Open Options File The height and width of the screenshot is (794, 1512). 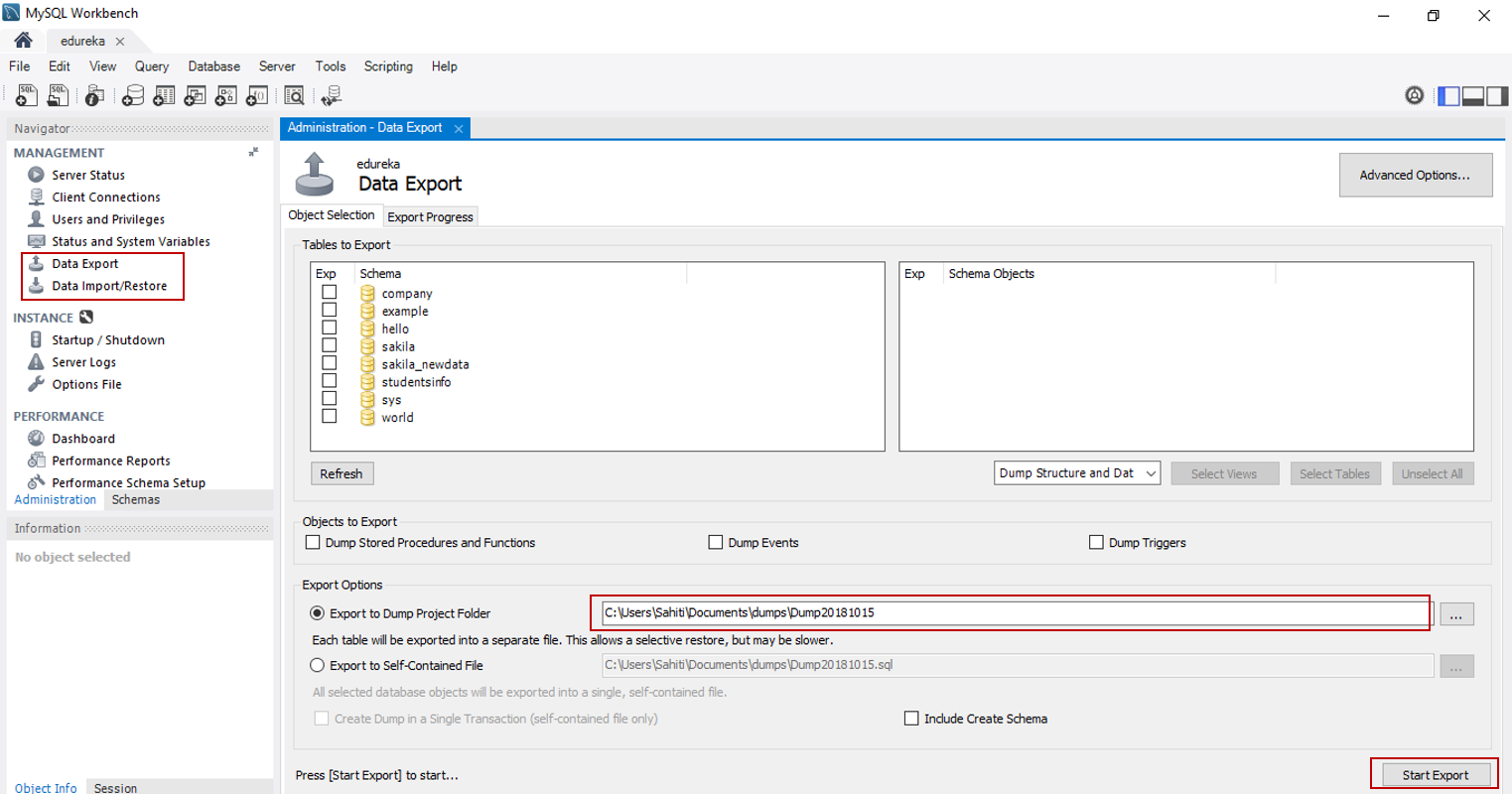pos(86,384)
